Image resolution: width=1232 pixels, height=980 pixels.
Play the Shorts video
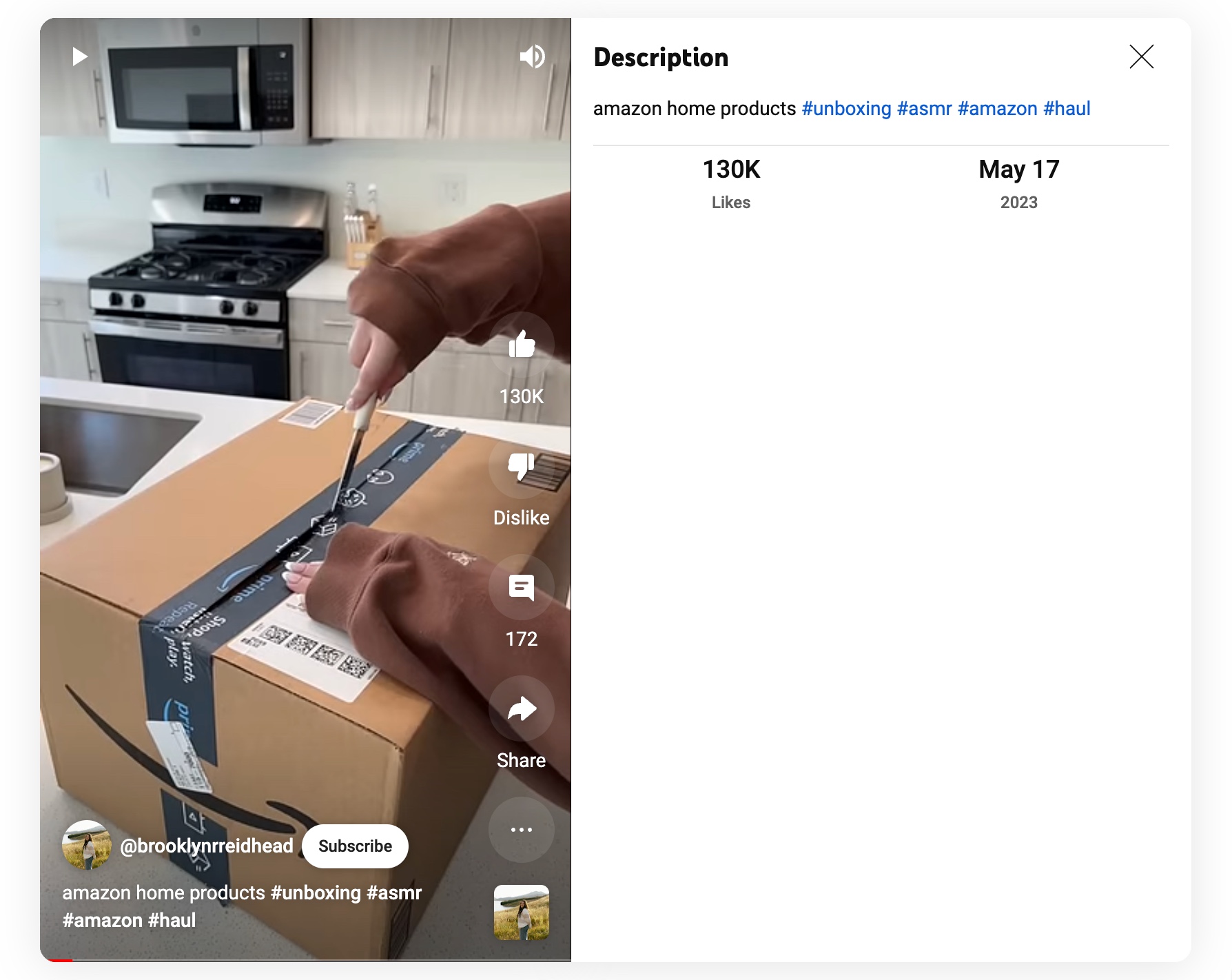click(x=80, y=57)
